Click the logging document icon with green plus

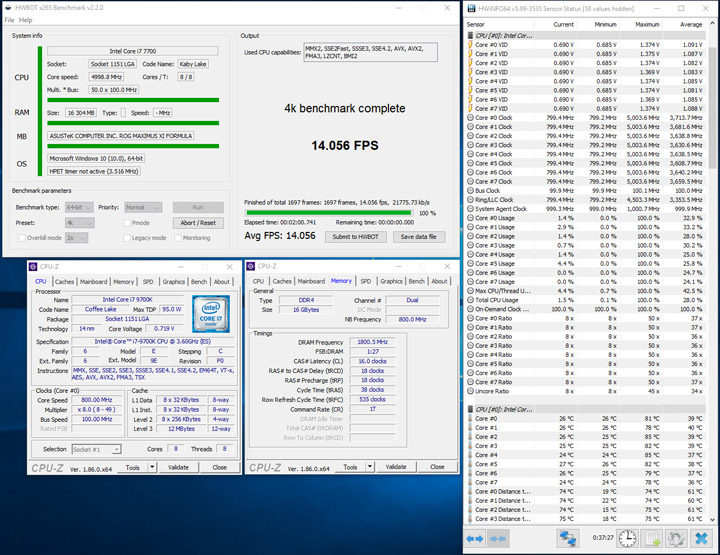tap(653, 538)
